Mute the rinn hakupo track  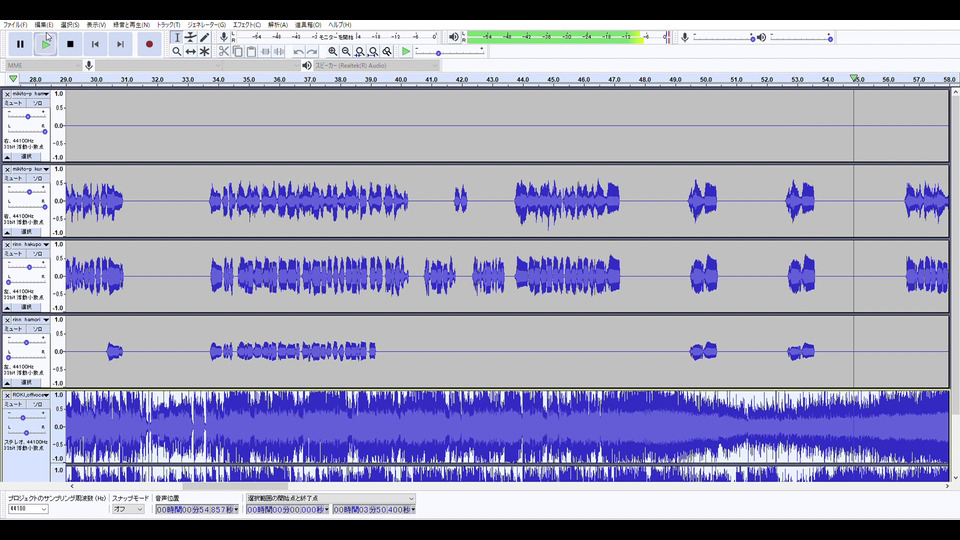tap(13, 254)
